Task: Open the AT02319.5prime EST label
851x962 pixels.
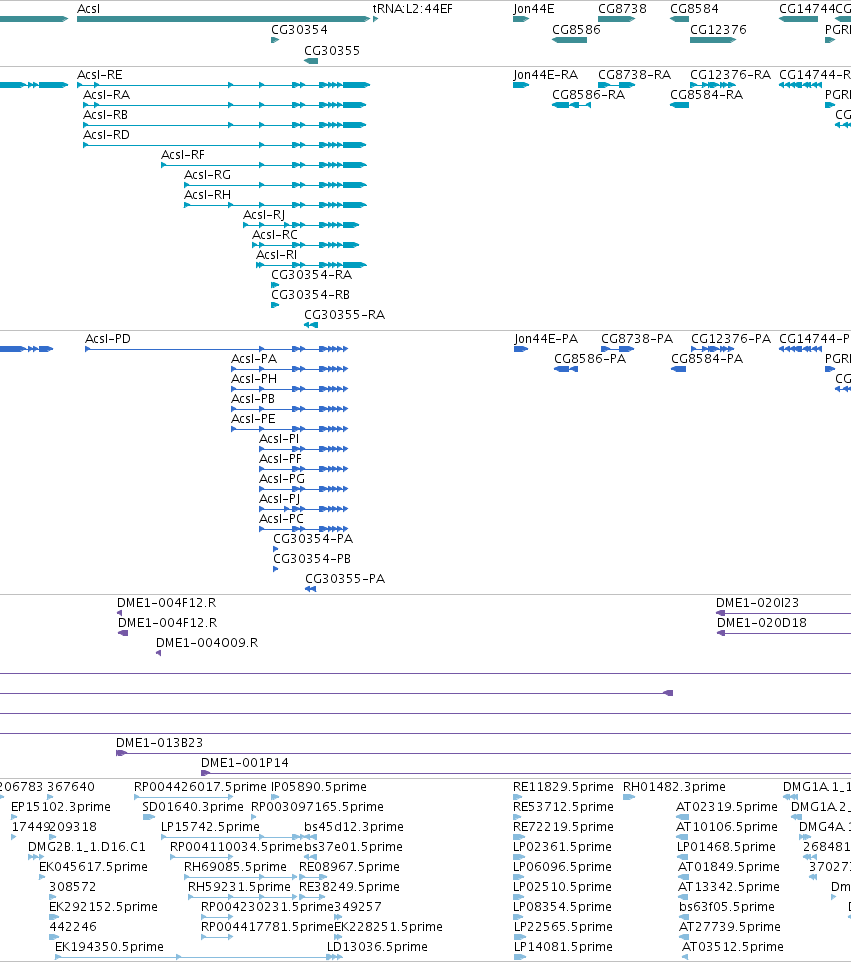Action: 726,806
